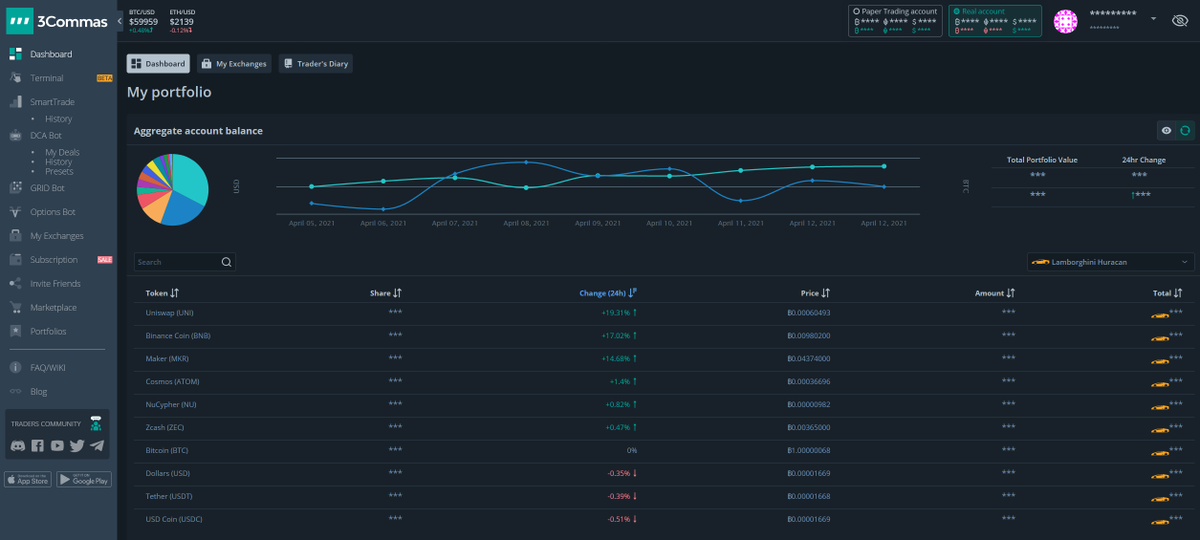Open the Twitter community icon
1200x540 pixels.
click(x=77, y=446)
